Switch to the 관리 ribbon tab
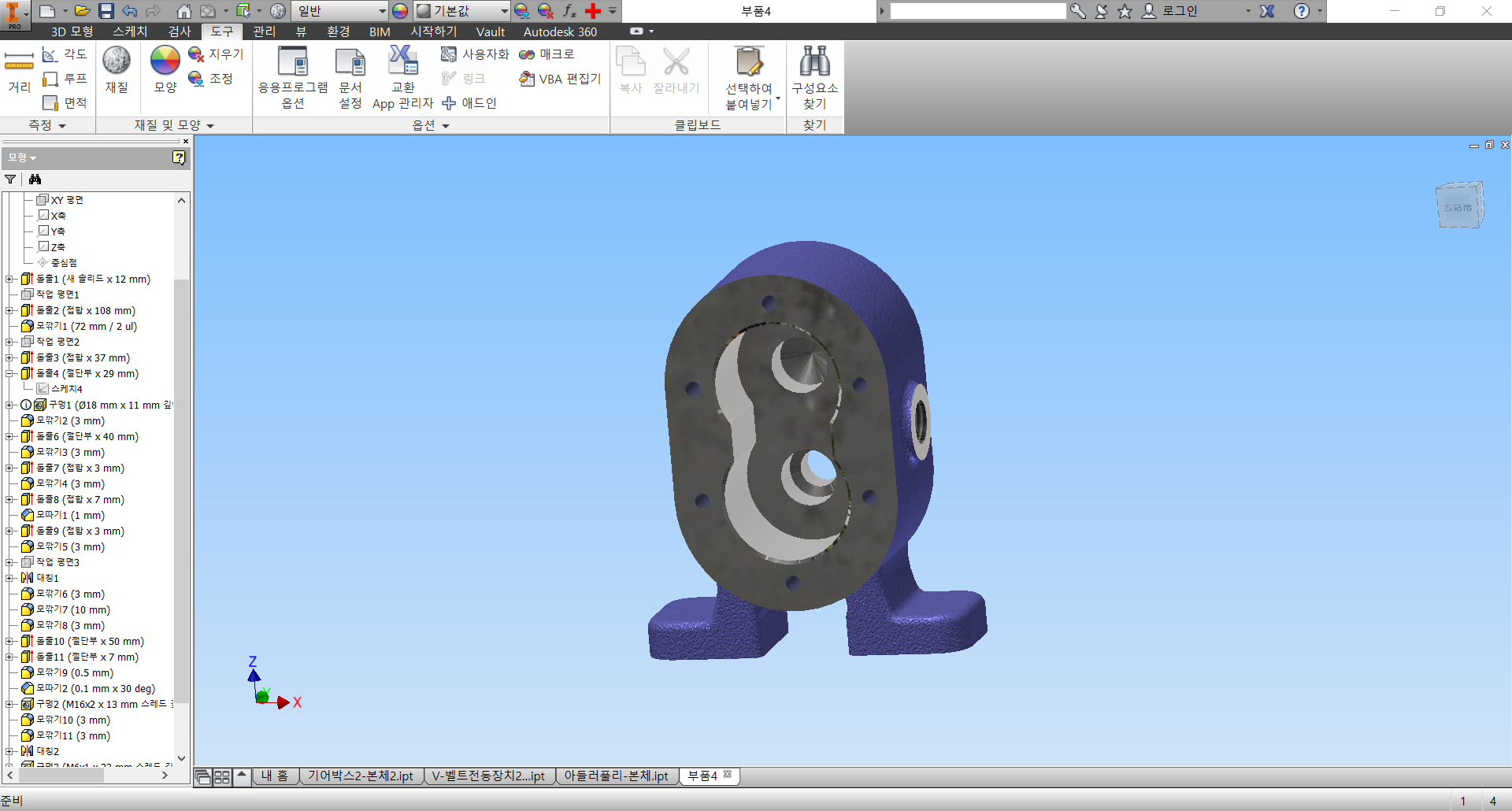The height and width of the screenshot is (811, 1512). [x=264, y=31]
